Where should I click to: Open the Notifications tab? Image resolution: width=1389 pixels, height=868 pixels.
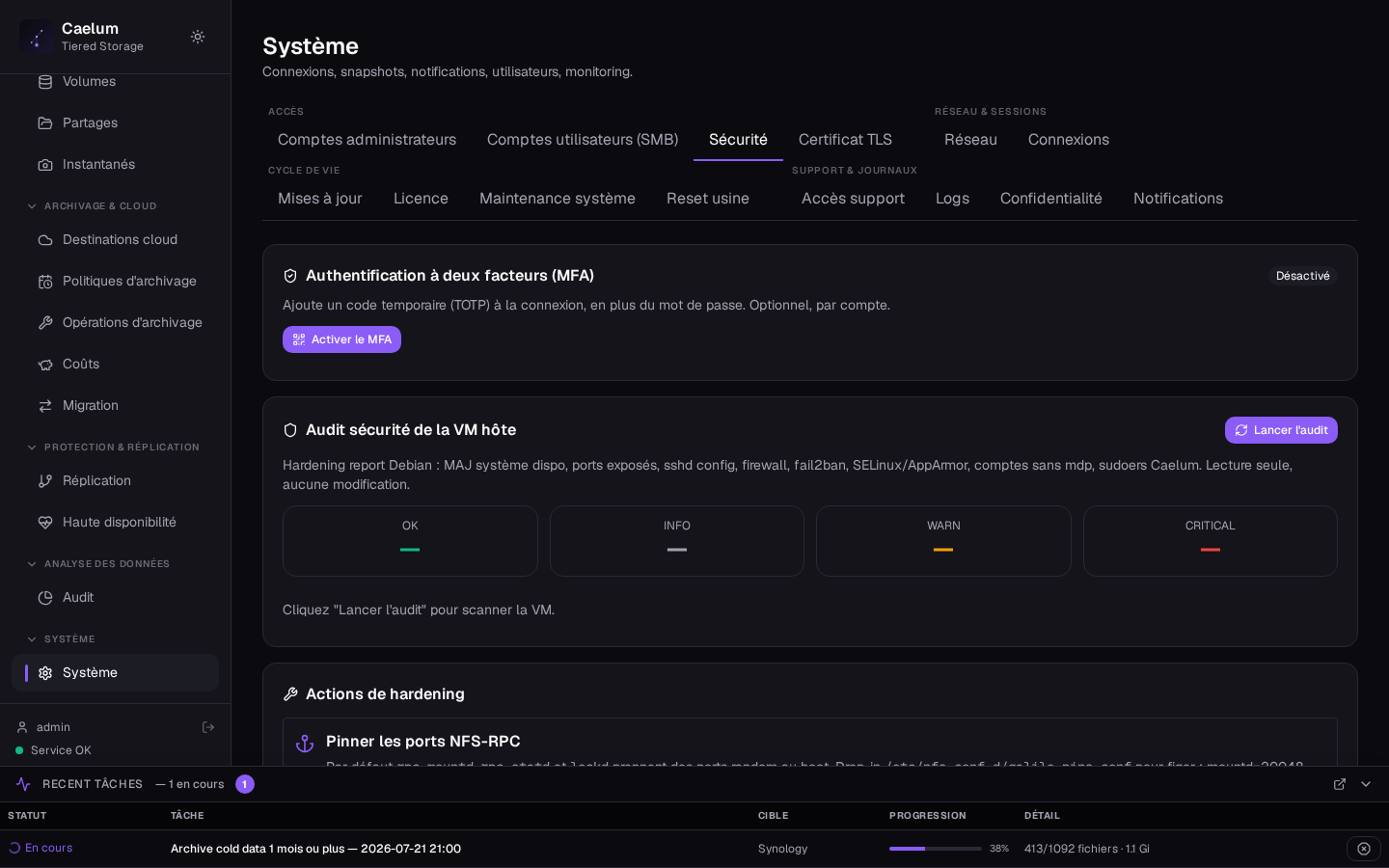point(1178,199)
